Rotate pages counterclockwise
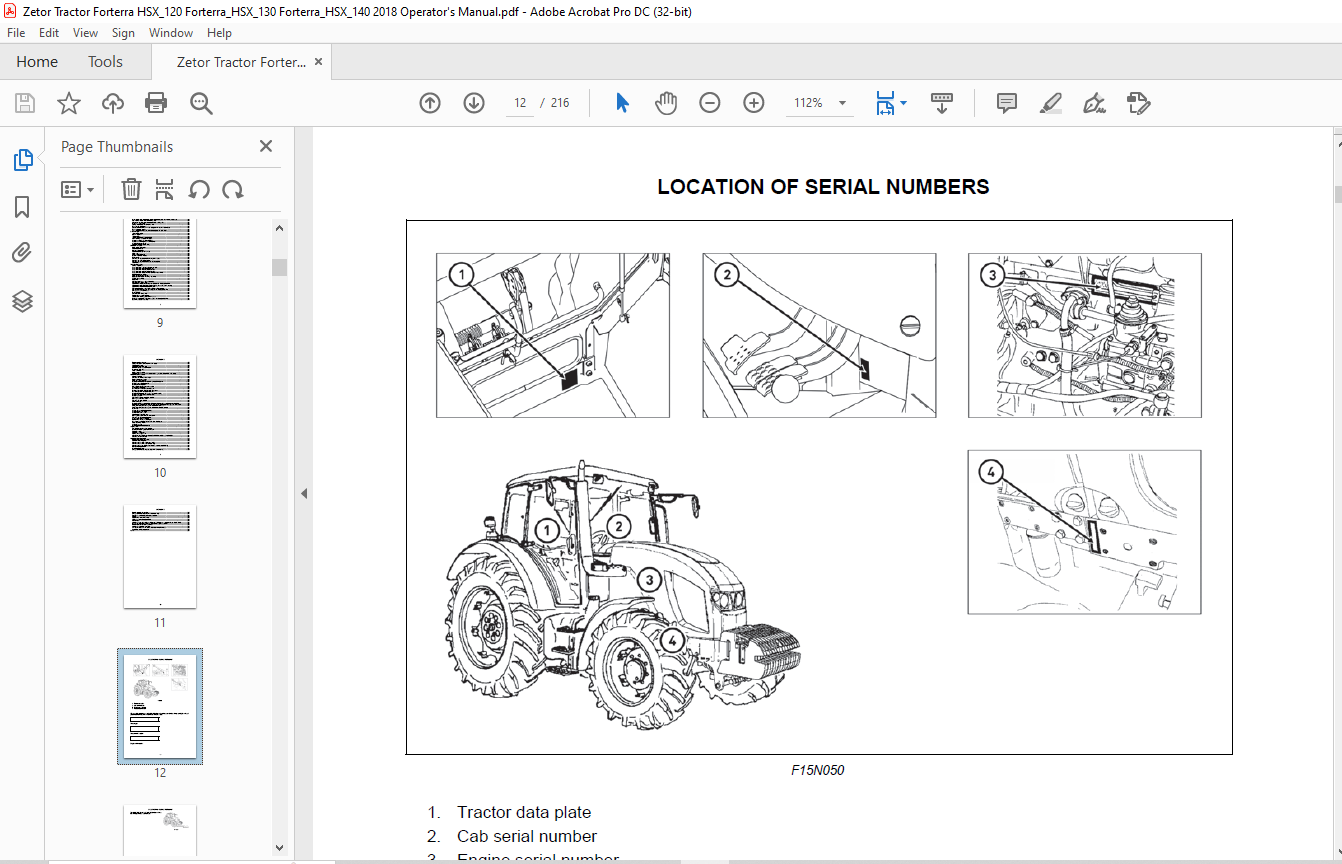This screenshot has width=1342, height=864. coord(199,189)
